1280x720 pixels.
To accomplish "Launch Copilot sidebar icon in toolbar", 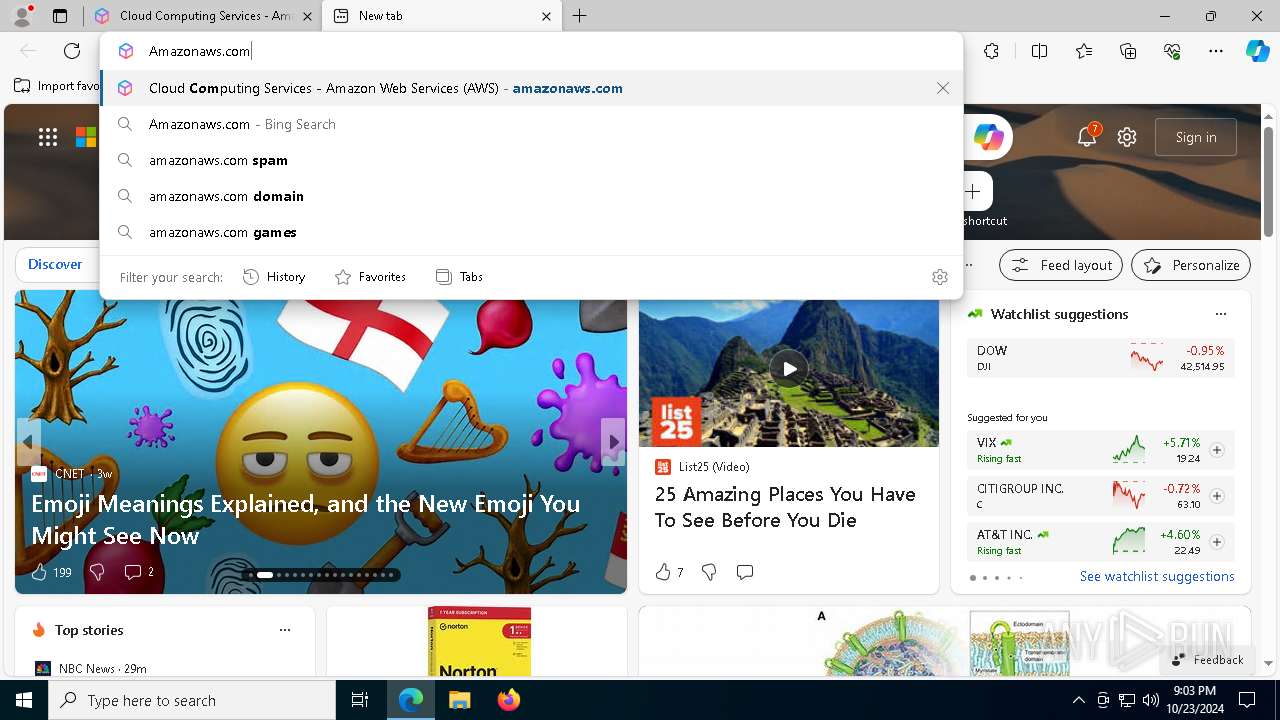I will click(x=1257, y=51).
